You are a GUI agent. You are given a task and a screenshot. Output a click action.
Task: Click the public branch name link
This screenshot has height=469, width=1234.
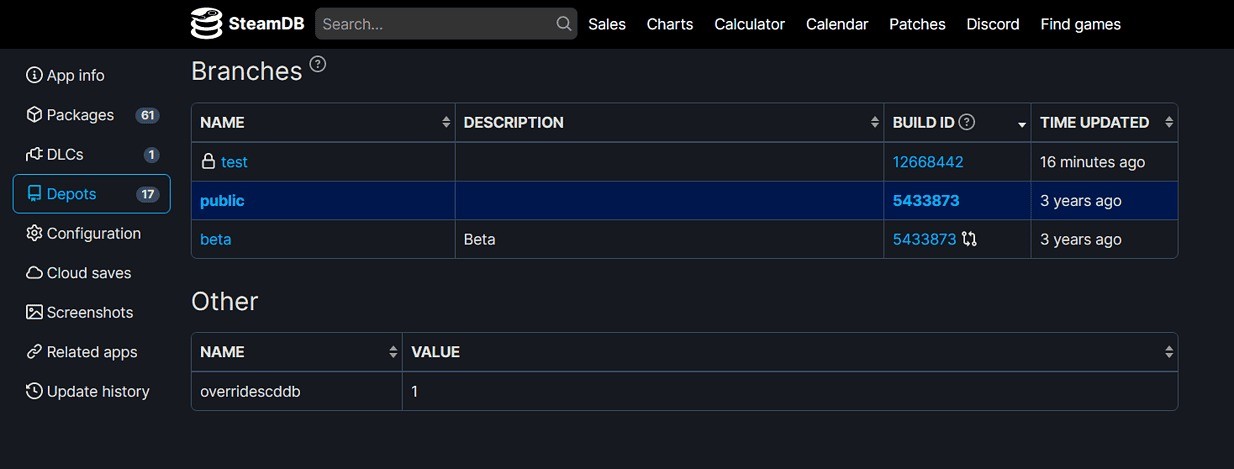pyautogui.click(x=222, y=201)
